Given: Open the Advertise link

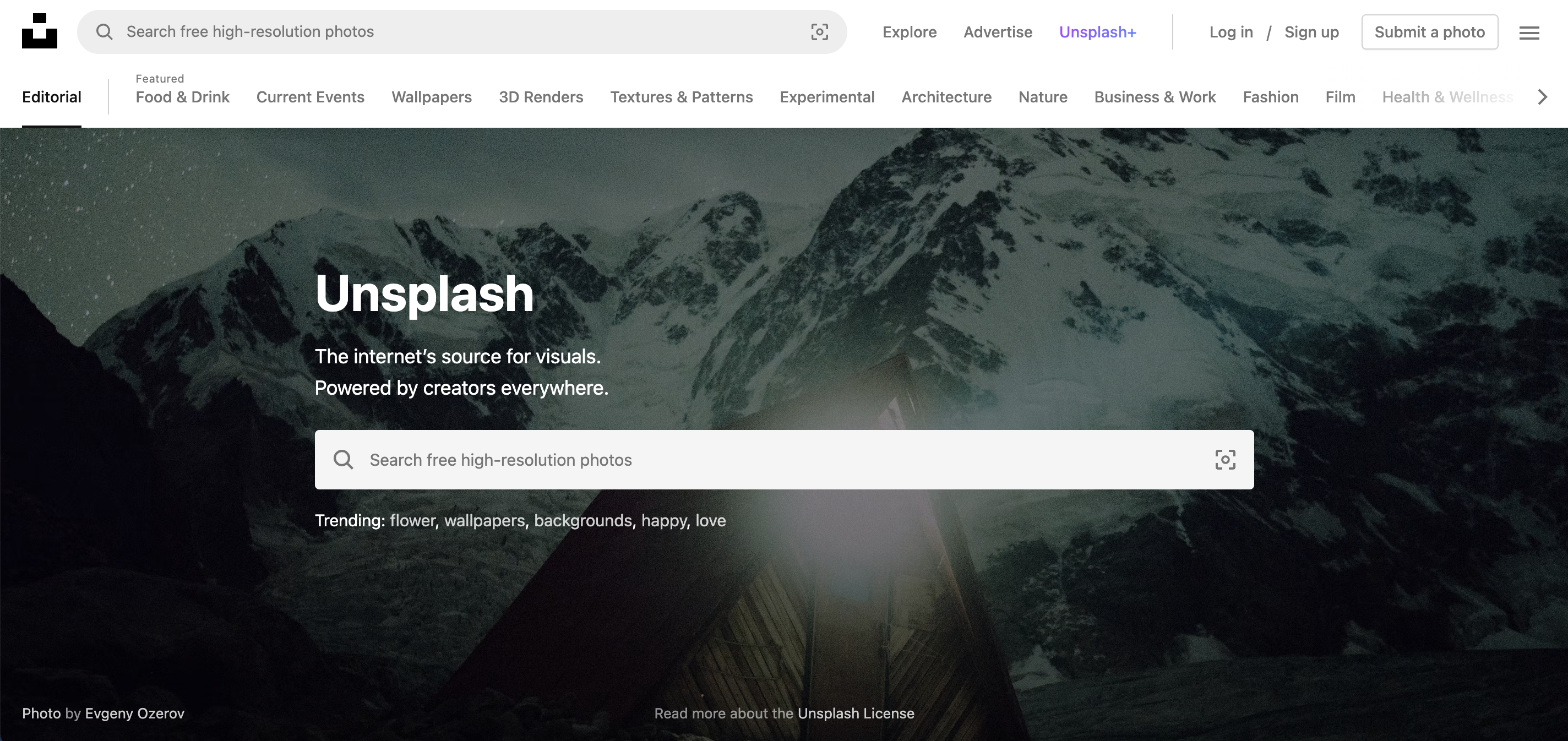Looking at the screenshot, I should pos(998,32).
